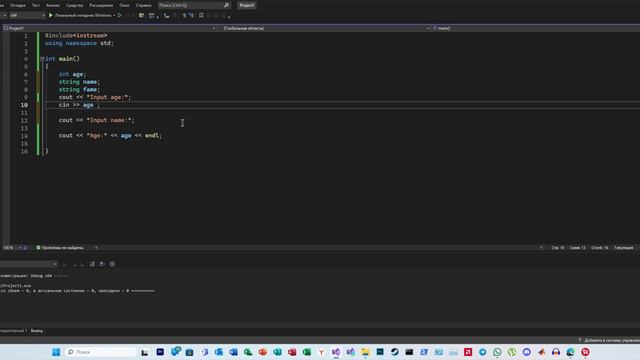Click the 'string name;' declaration
This screenshot has height=360, width=640.
pyautogui.click(x=79, y=82)
